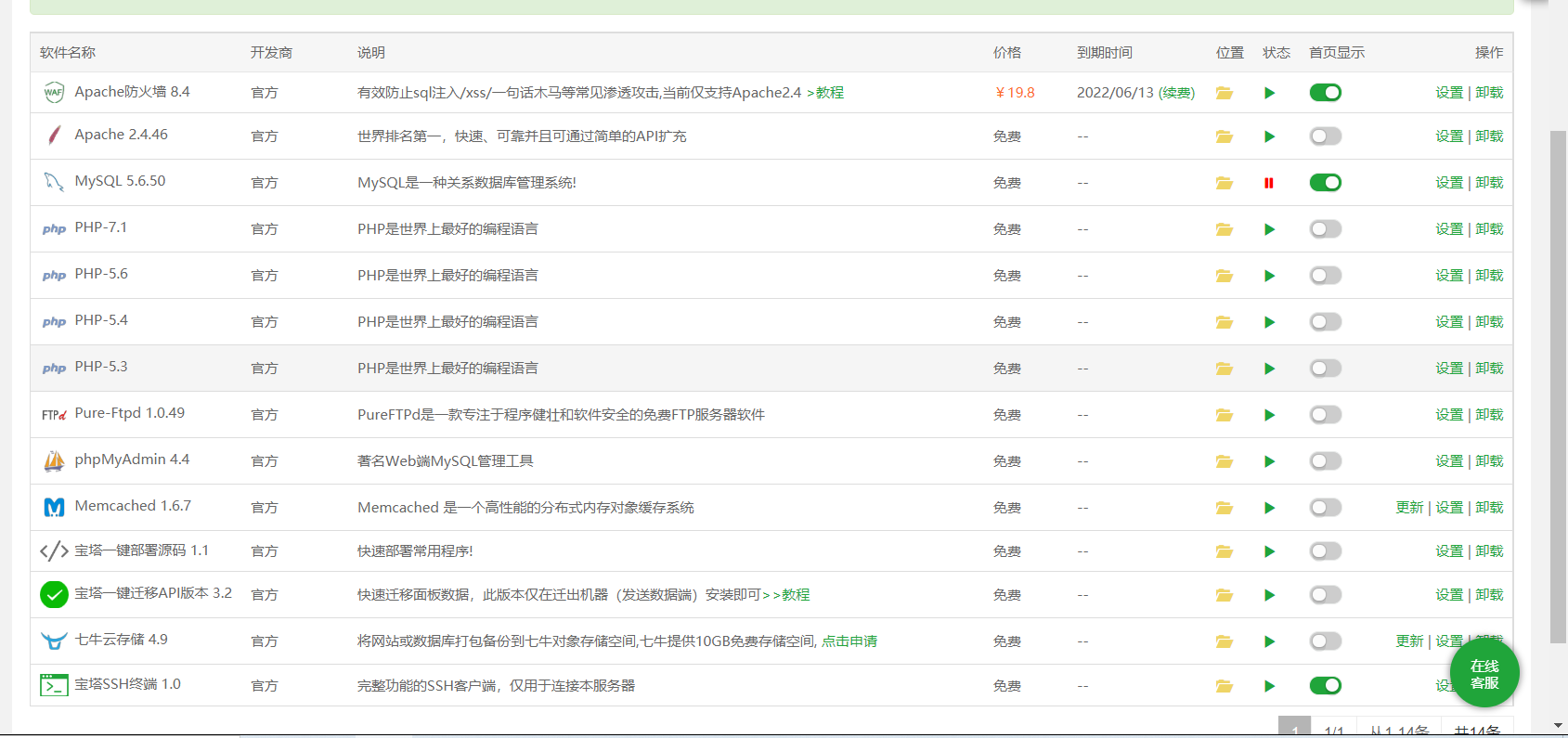The height and width of the screenshot is (738, 1568).
Task: Click 卸载 for Apache 2.4.46
Action: point(1489,136)
